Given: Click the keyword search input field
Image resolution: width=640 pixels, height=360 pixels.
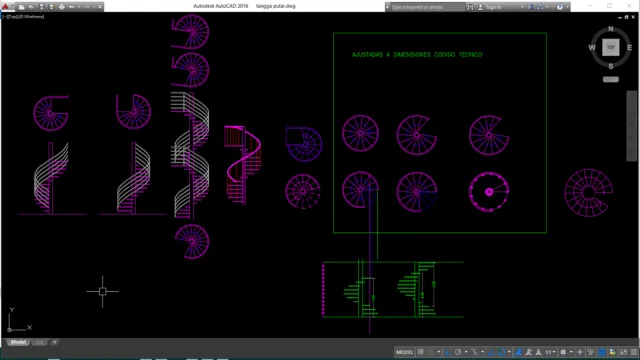Looking at the screenshot, I should pos(427,7).
